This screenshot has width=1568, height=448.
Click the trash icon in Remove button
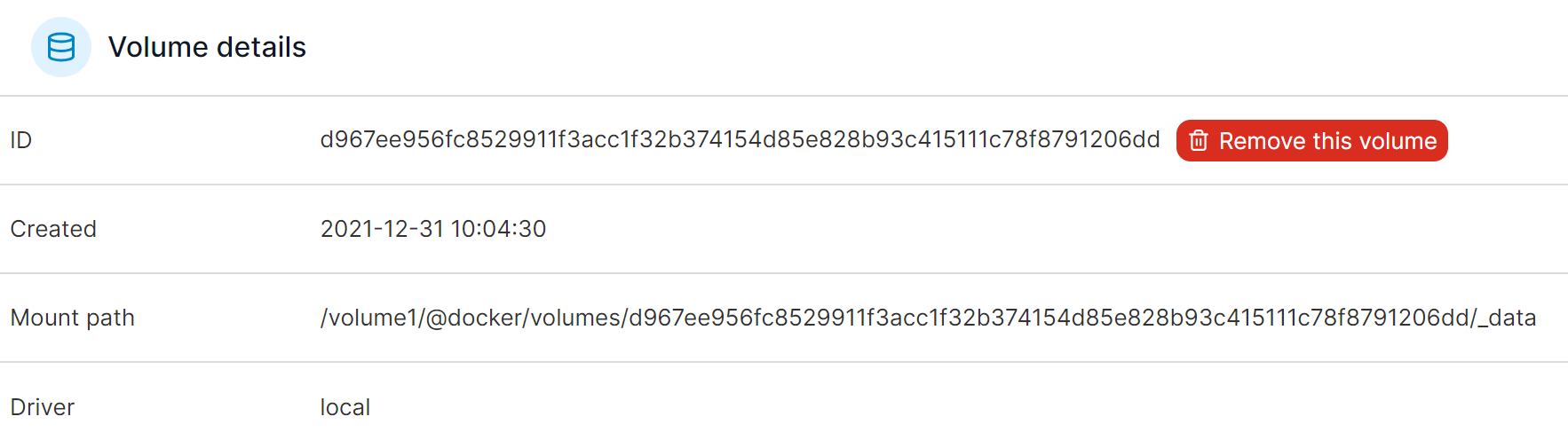1199,140
